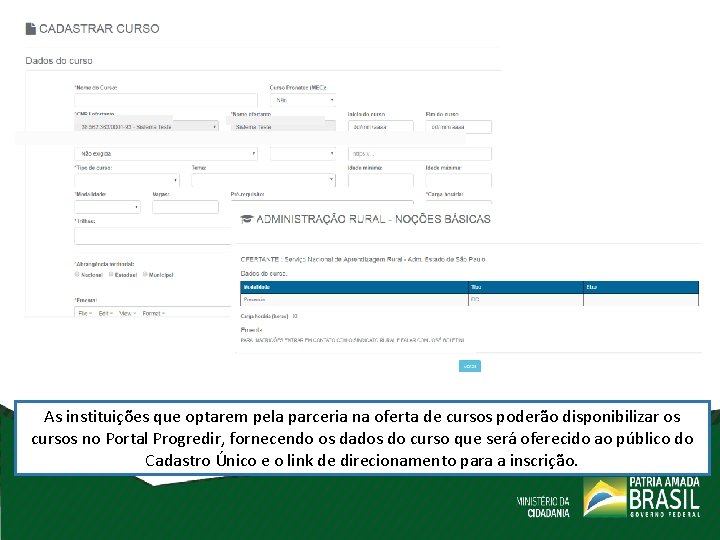720x540 pixels.
Task: Open the Tipo de curso dropdown
Action: (x=127, y=180)
